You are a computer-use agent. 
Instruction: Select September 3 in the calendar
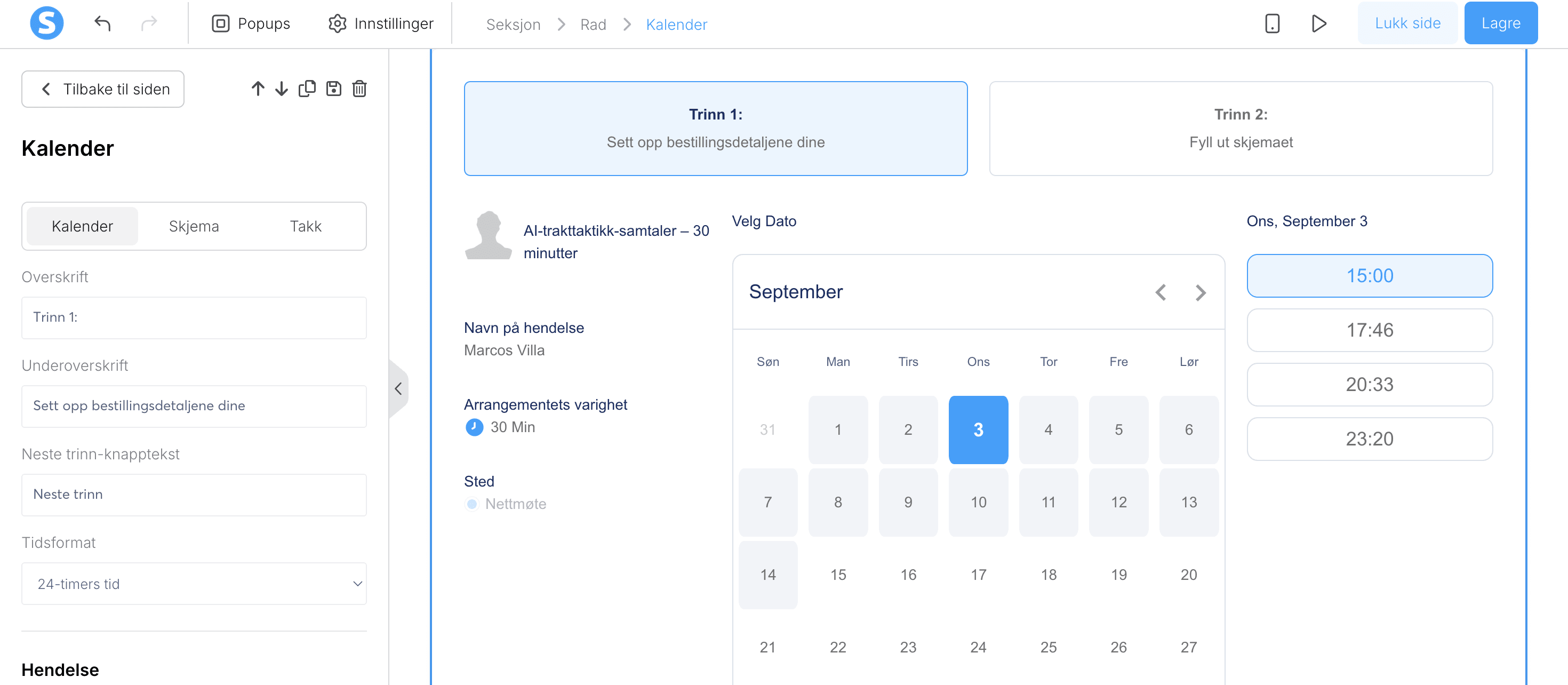click(x=978, y=429)
